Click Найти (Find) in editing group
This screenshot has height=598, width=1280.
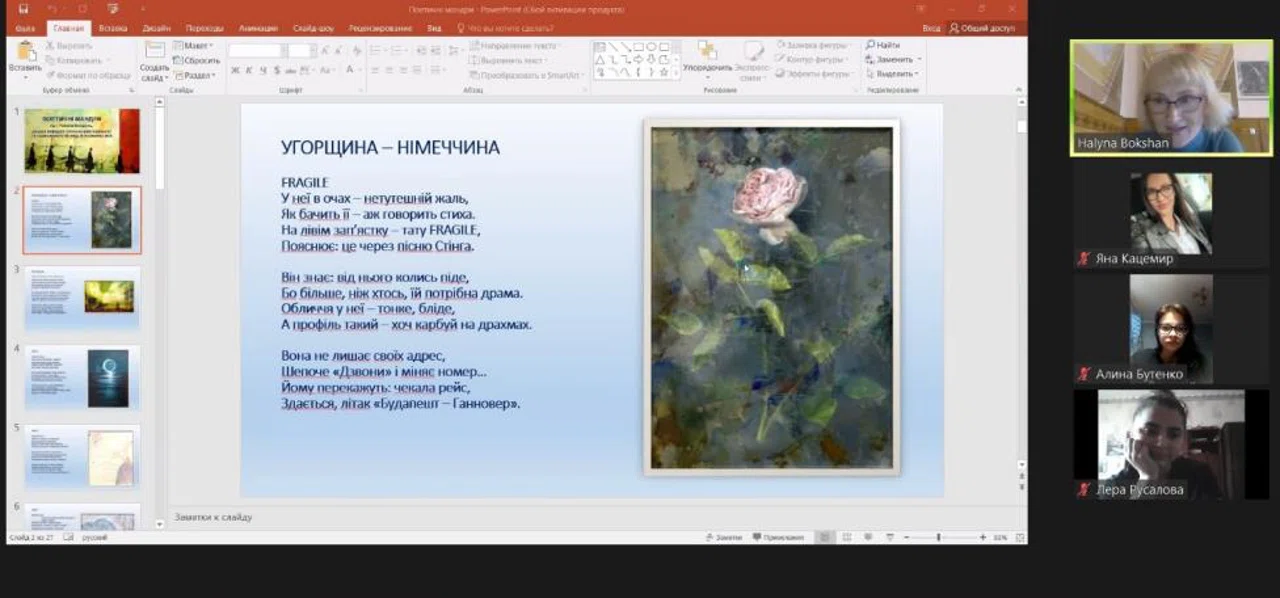coord(883,45)
